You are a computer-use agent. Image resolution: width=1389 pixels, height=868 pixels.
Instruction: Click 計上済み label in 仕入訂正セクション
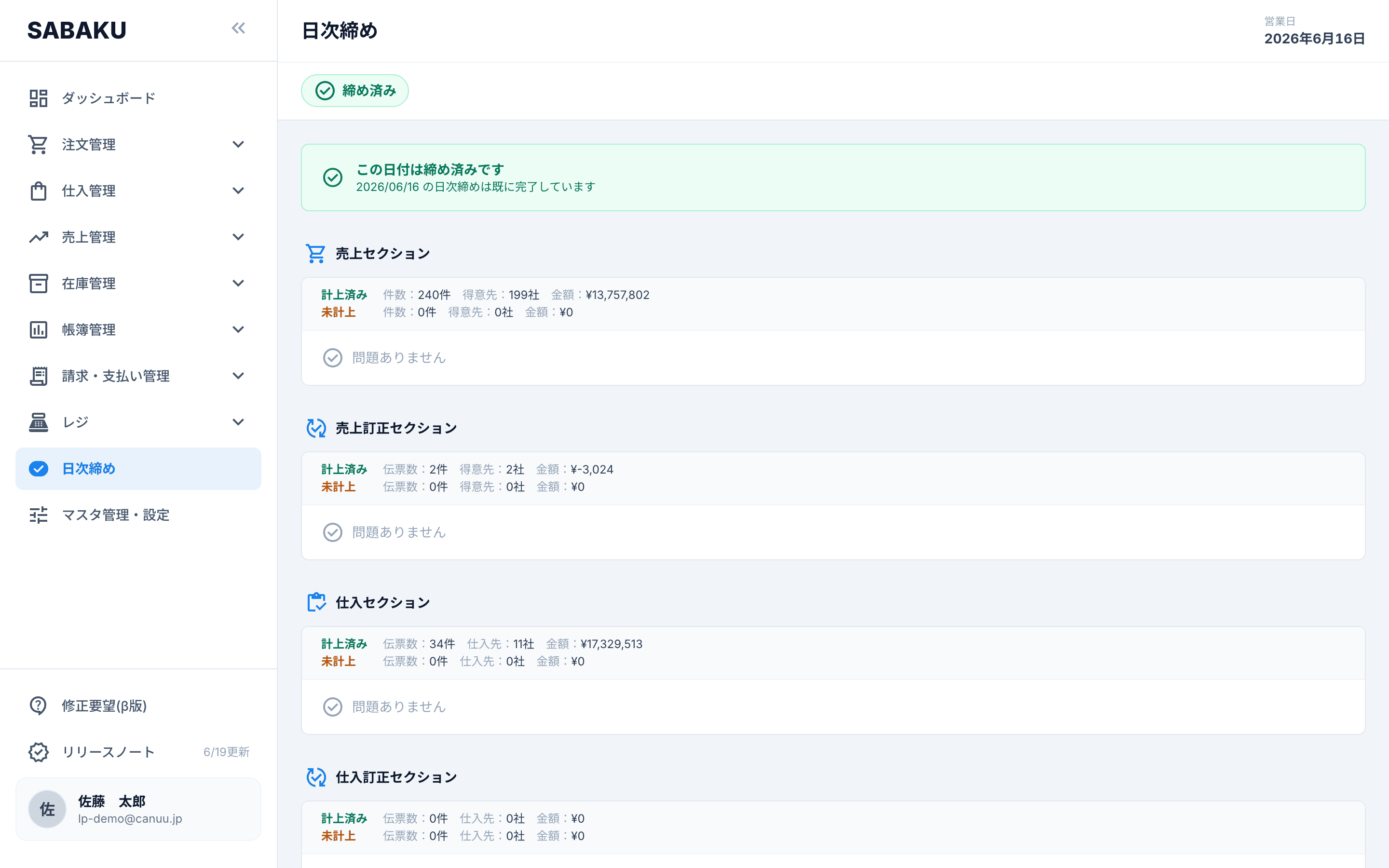point(344,819)
